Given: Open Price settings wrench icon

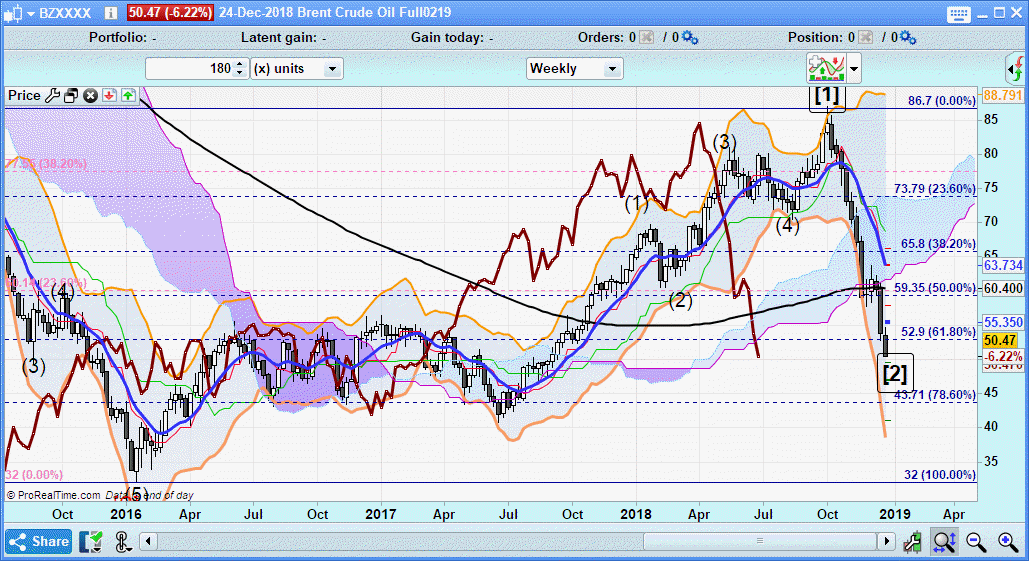Looking at the screenshot, I should 52,96.
